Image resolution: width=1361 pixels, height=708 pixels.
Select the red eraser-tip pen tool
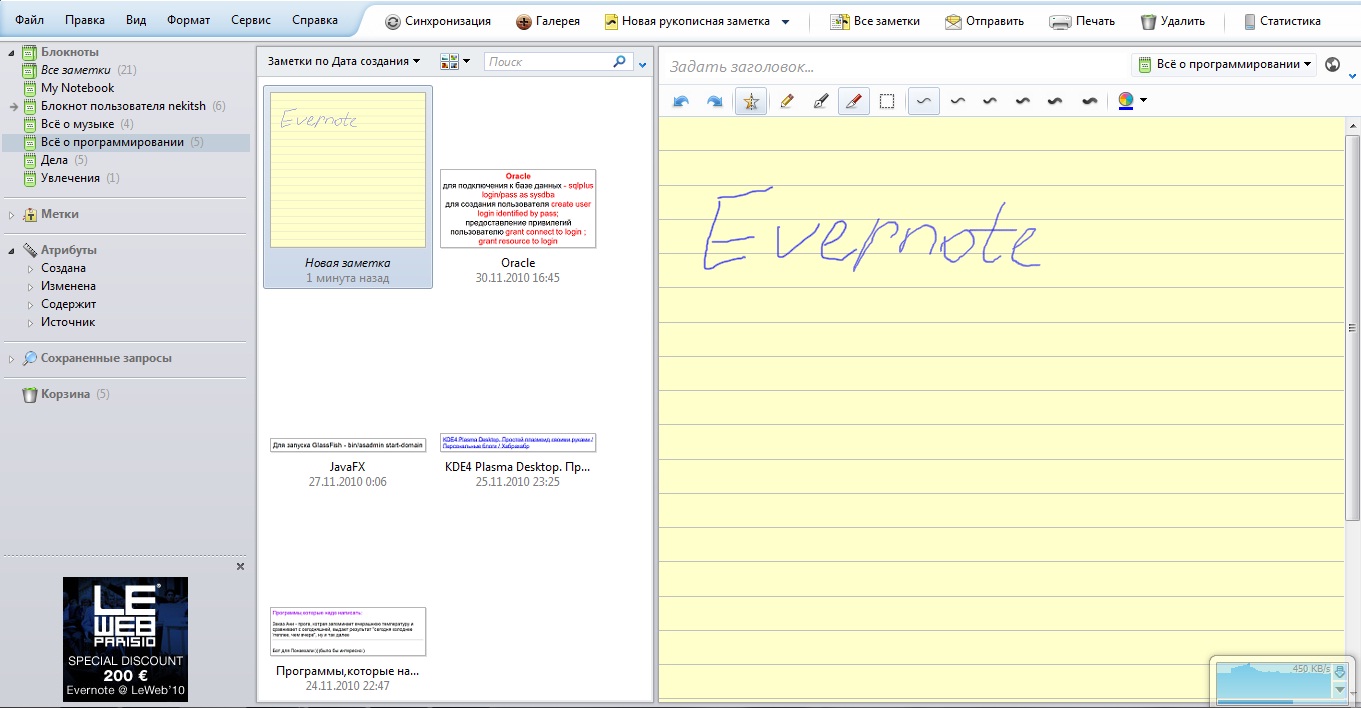click(853, 101)
